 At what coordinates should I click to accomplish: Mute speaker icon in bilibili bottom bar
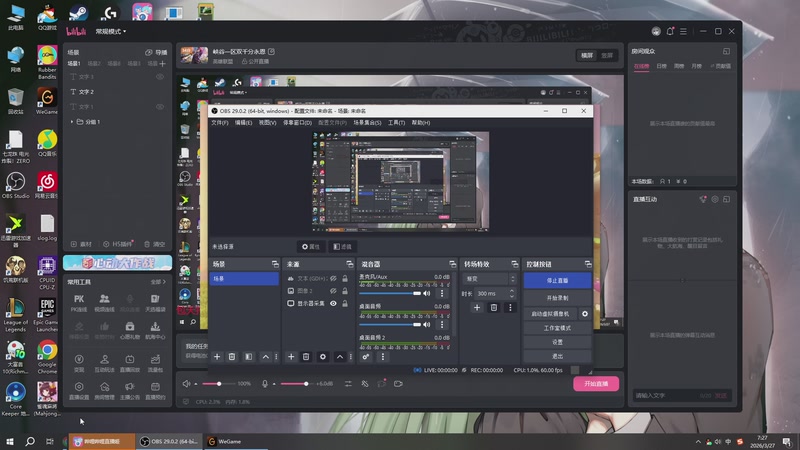click(x=187, y=384)
